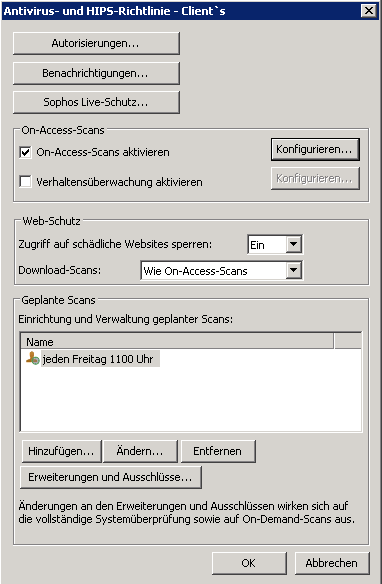Open the schädliche Websites sperren dropdown arrow
The width and height of the screenshot is (382, 584).
tap(294, 244)
